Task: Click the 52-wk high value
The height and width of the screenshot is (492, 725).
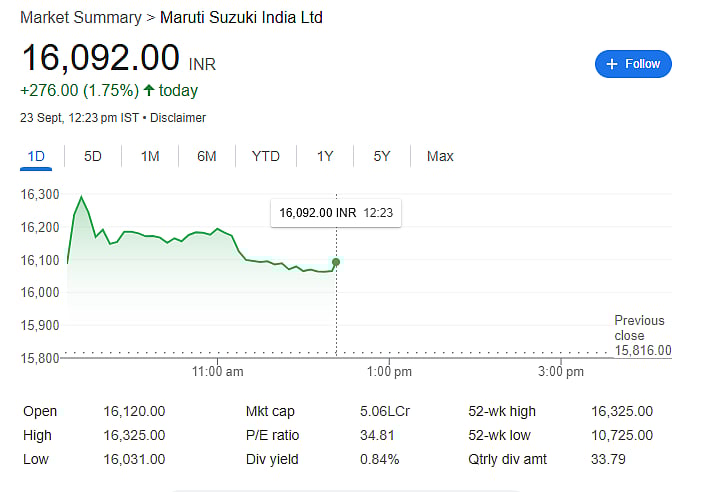Action: [x=622, y=411]
